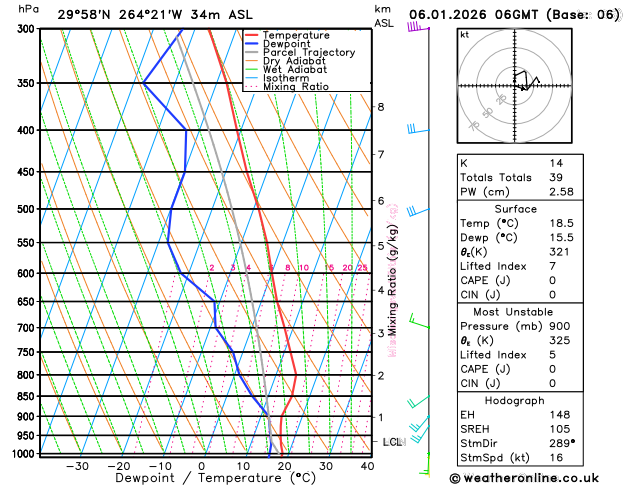Click the Mixing Ratio legend label
Screen dimensions: 629x486
(296, 87)
